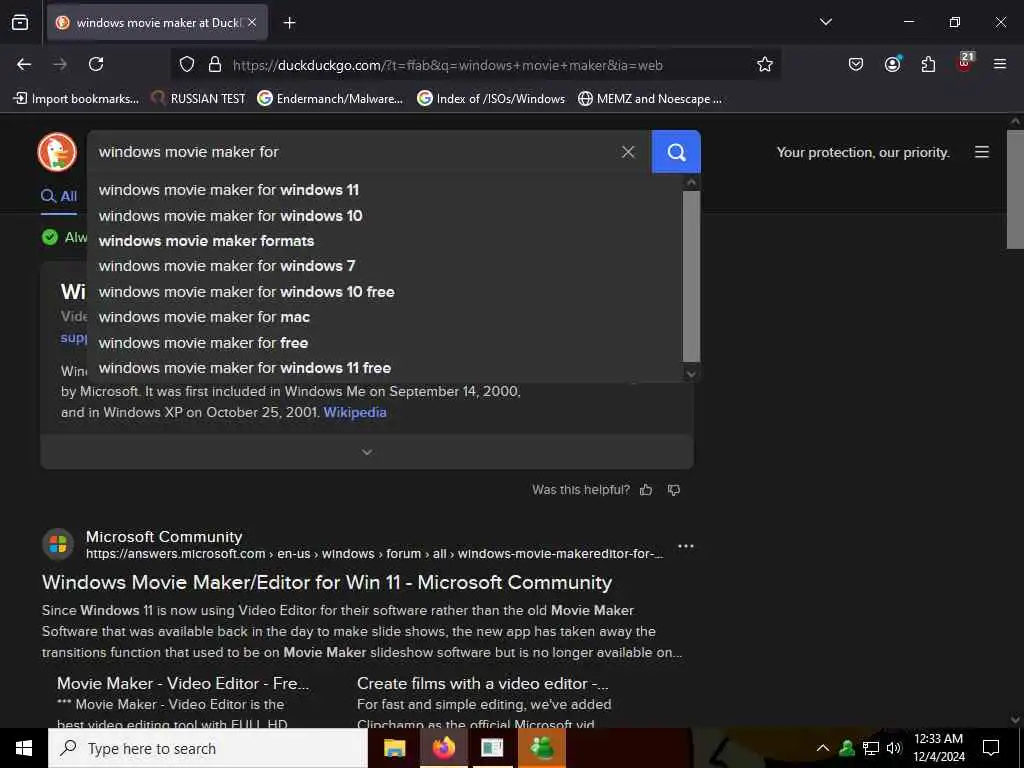Click the suggestions list scrollbar thumb
This screenshot has width=1024, height=768.
click(x=692, y=276)
